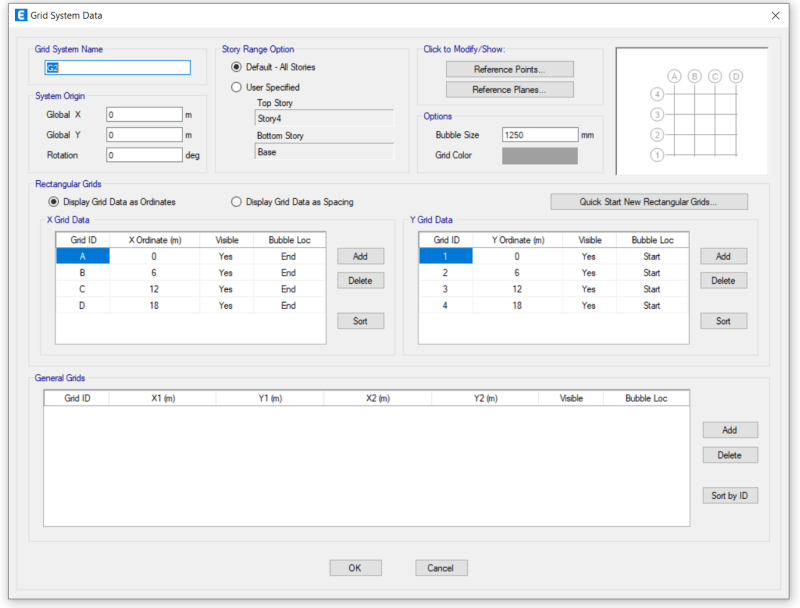Click X ordinate value 18
Image resolution: width=800 pixels, height=608 pixels.
pos(154,305)
